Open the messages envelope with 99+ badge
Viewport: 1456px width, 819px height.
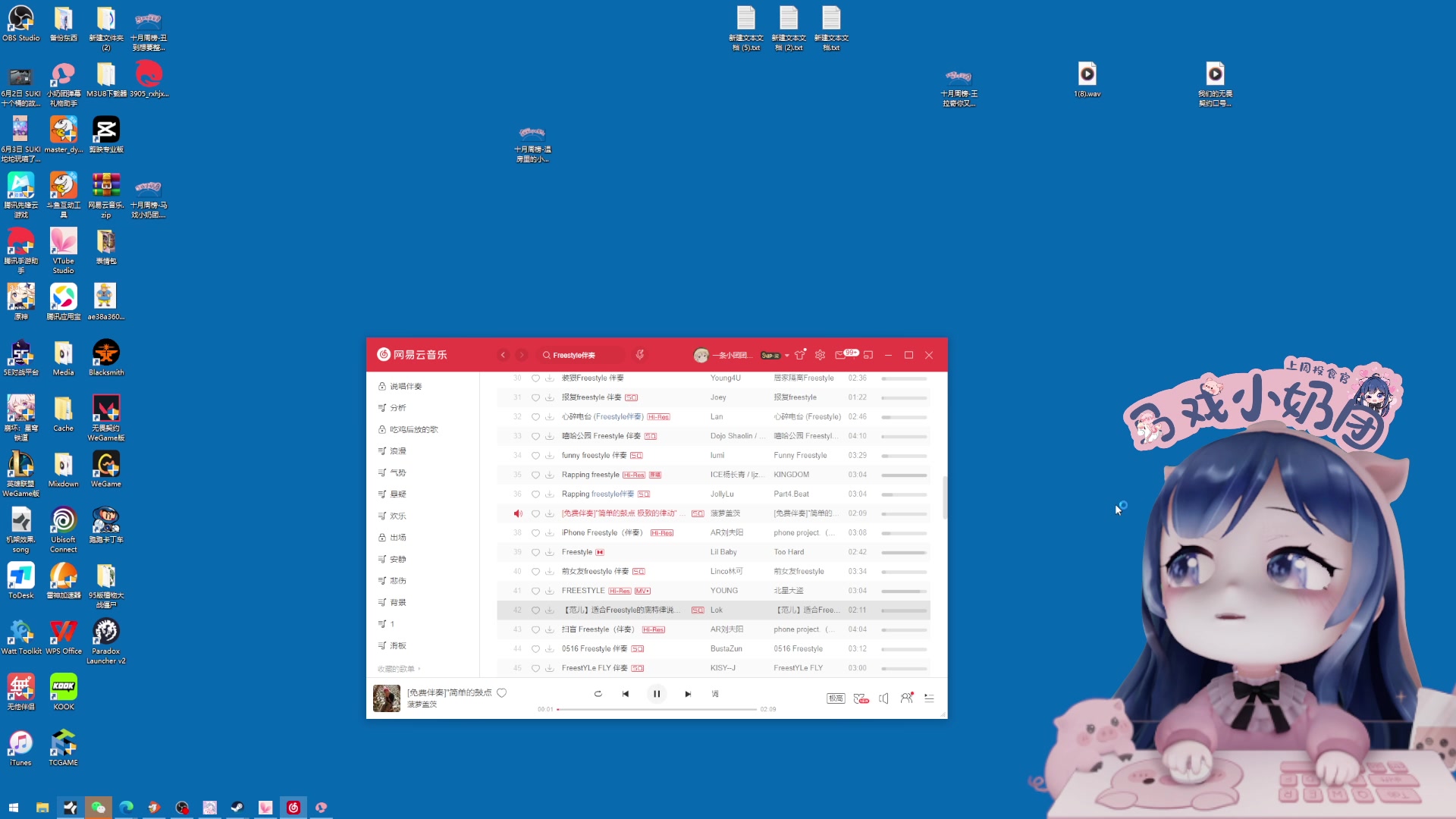(x=840, y=355)
